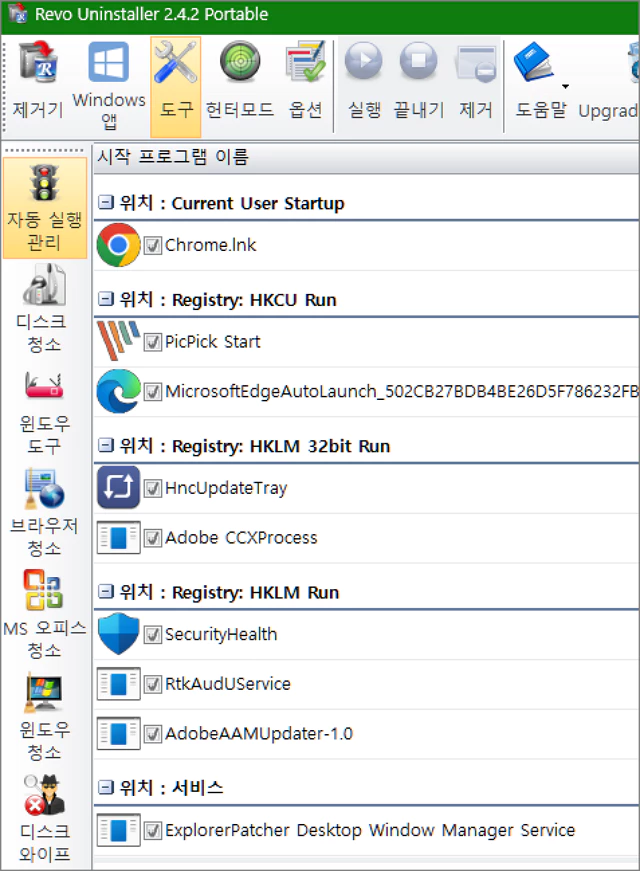Open 윈도우 청소 sidebar tool

44,718
